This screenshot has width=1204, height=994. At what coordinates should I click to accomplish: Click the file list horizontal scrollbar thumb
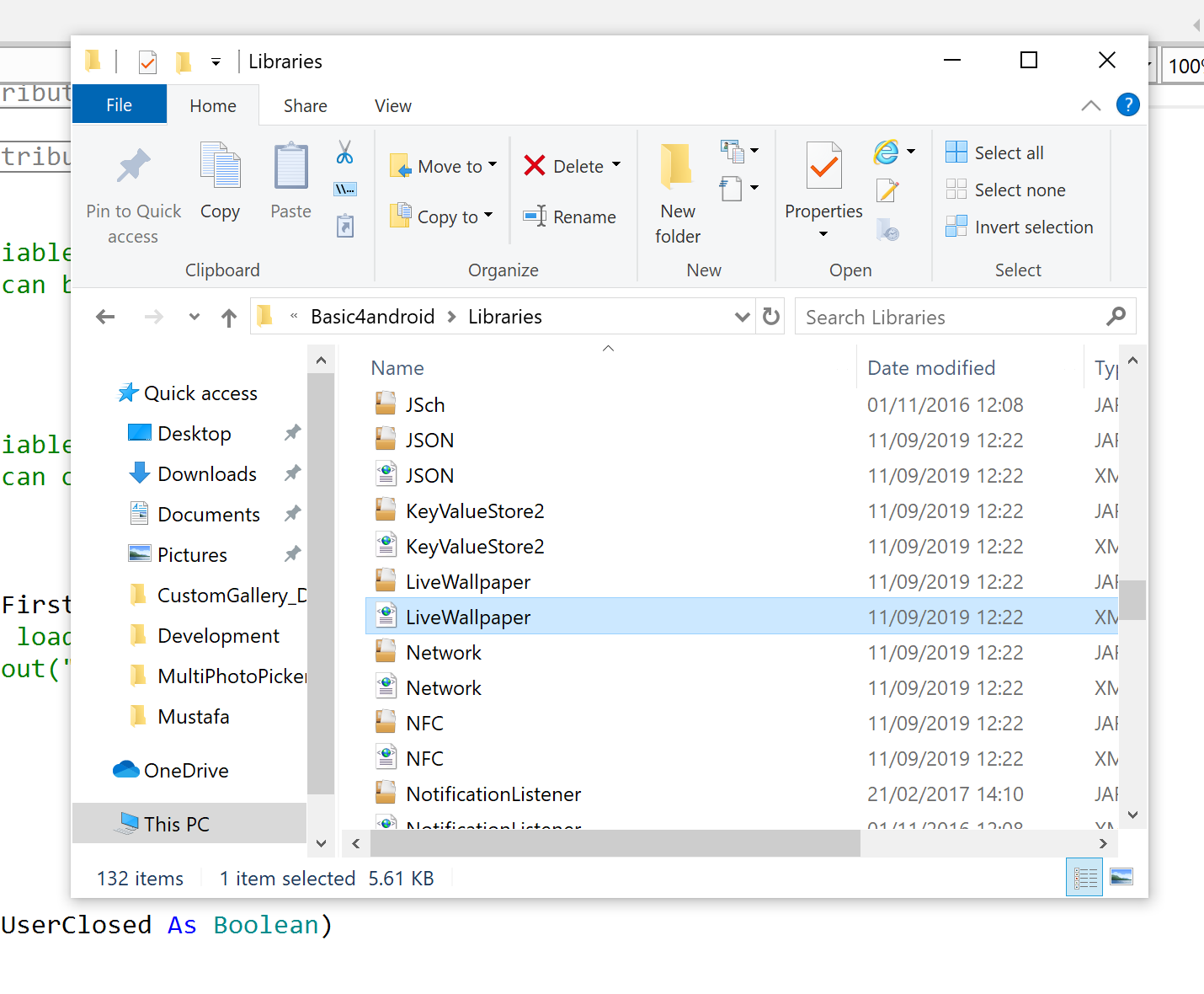(615, 843)
